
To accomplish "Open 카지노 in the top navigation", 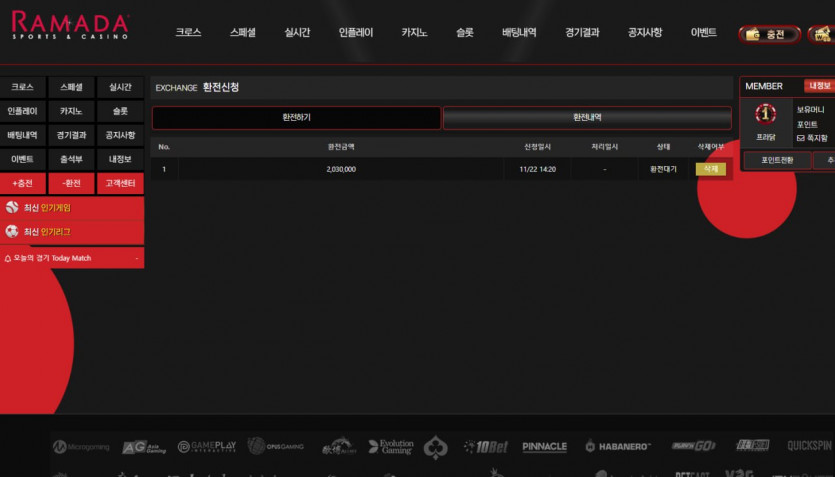I will 414,32.
